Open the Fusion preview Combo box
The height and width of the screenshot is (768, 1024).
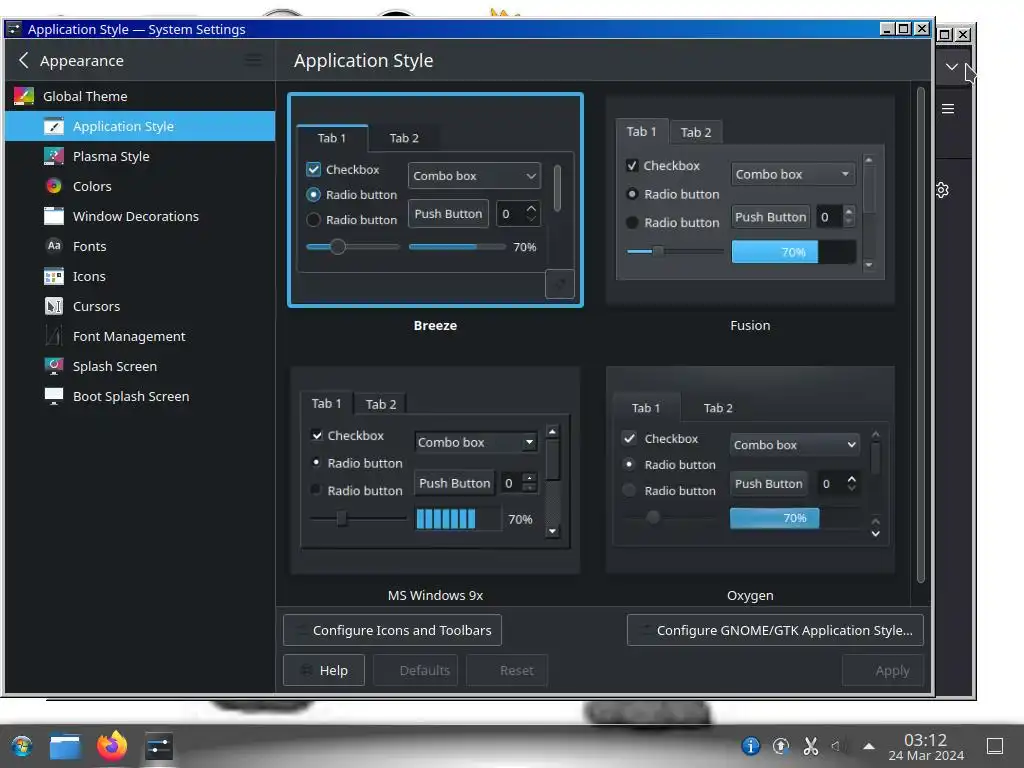click(x=793, y=174)
